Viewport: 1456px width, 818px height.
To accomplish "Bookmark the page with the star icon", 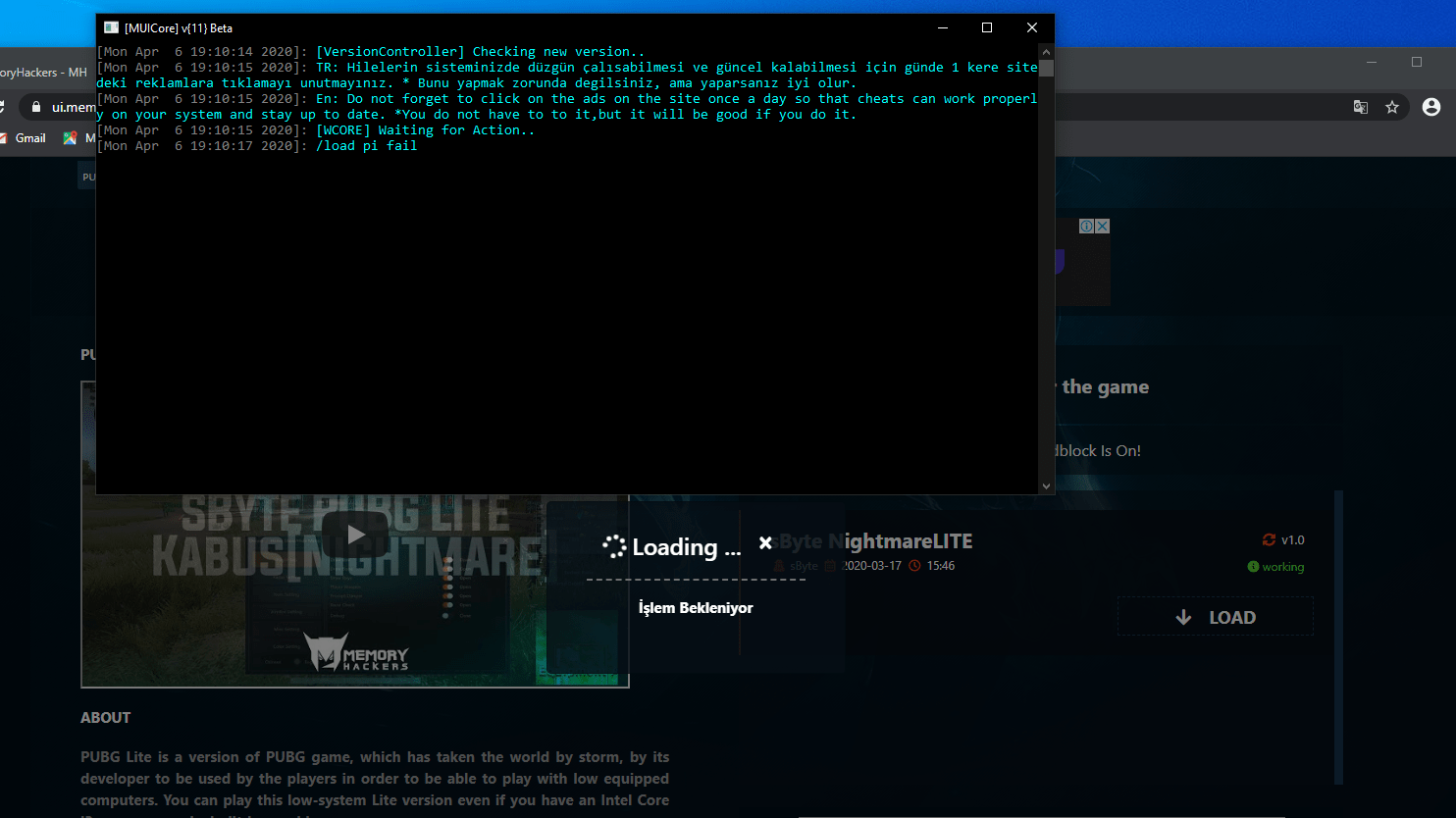I will coord(1392,107).
